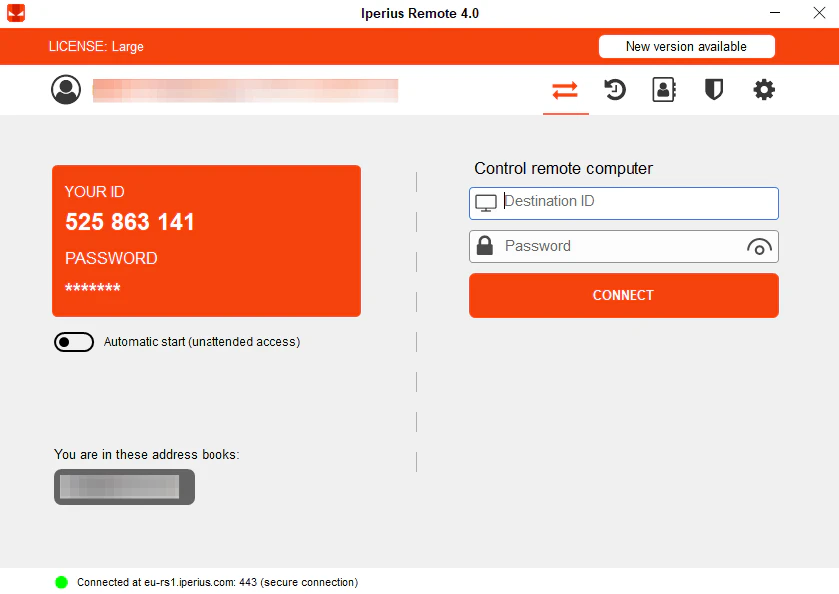Click the monitor icon in Destination ID field
Screen dimensions: 839x594
coord(486,203)
